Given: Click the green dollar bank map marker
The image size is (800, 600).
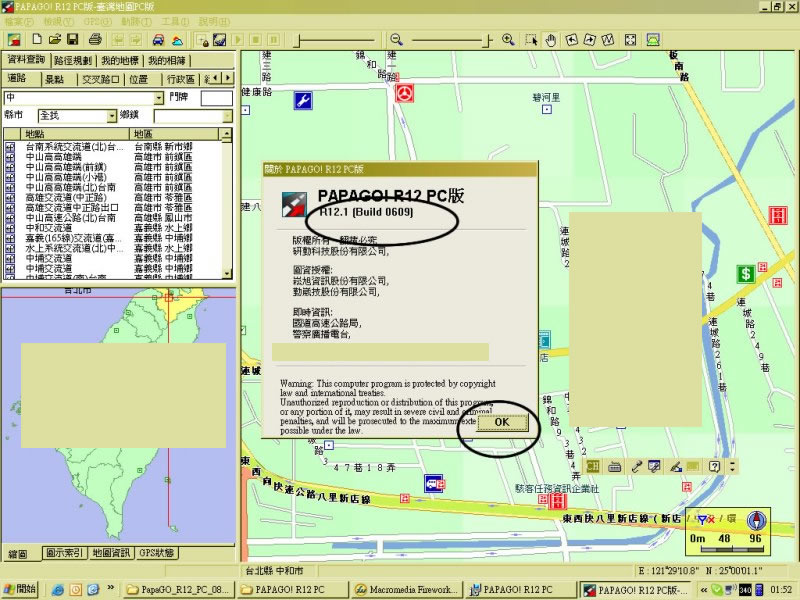Looking at the screenshot, I should coord(745,274).
